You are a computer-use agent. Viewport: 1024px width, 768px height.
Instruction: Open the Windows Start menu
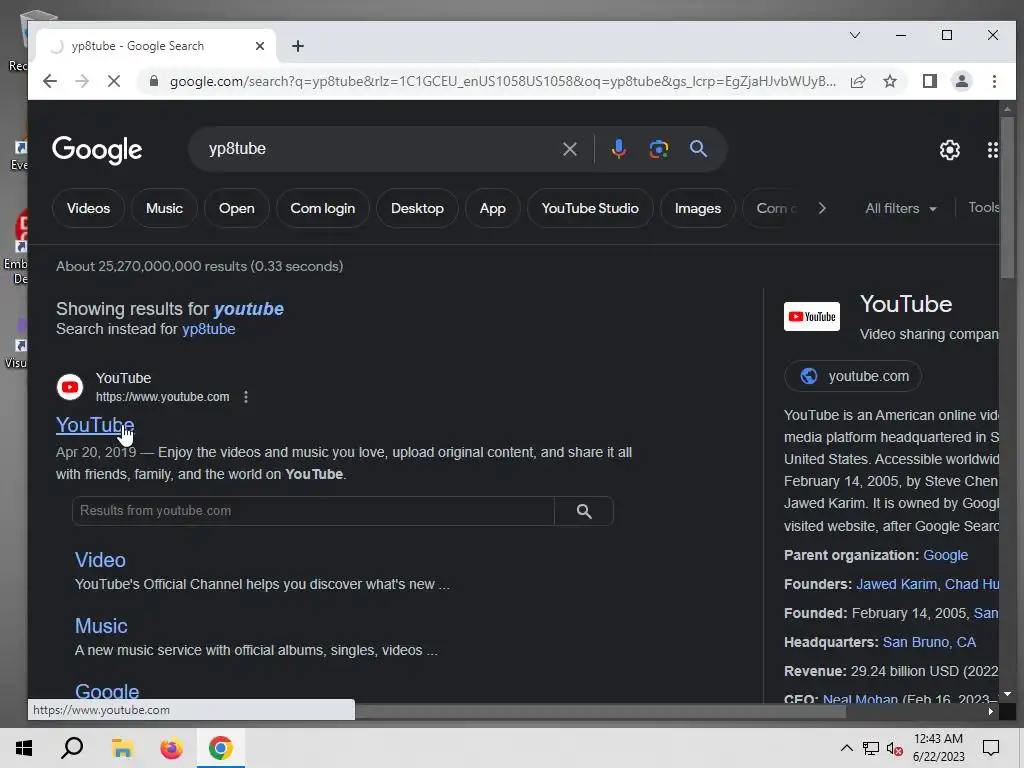[x=24, y=748]
